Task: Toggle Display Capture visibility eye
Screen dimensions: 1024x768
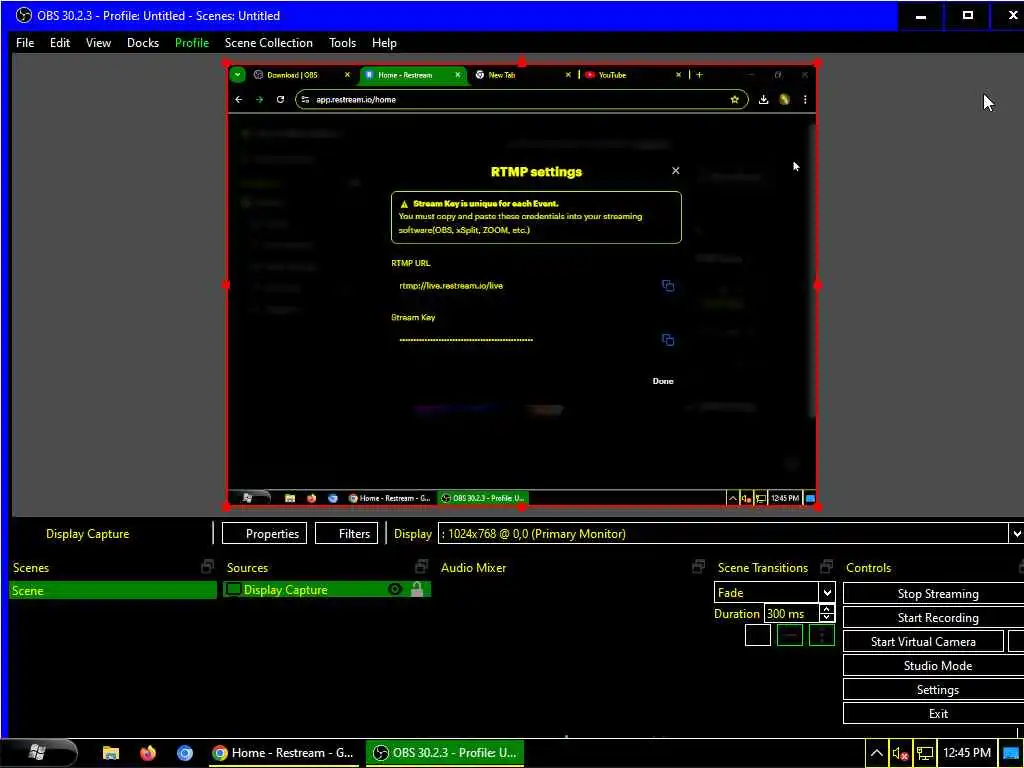Action: [x=394, y=589]
